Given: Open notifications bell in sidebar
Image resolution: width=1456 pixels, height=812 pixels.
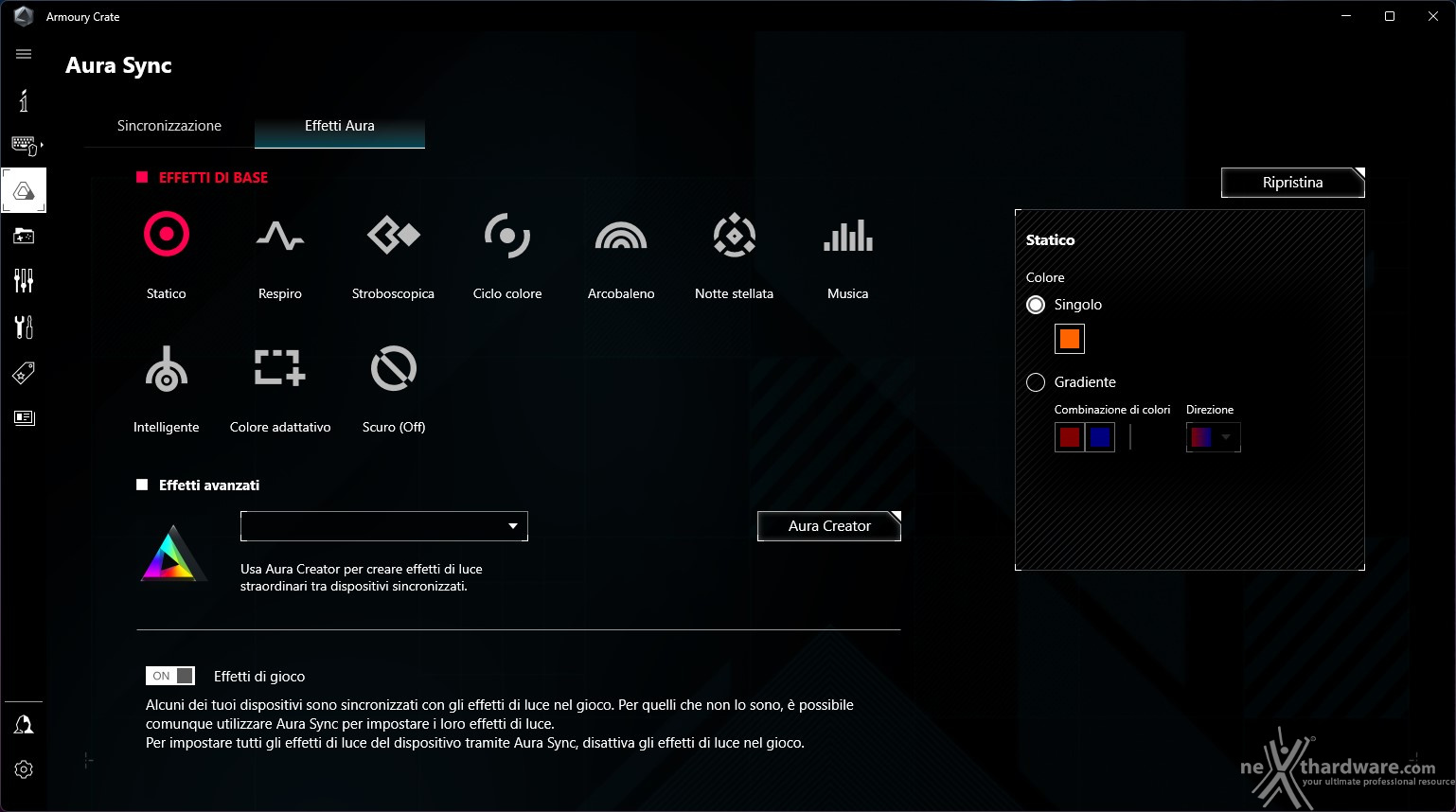Looking at the screenshot, I should click(x=24, y=725).
